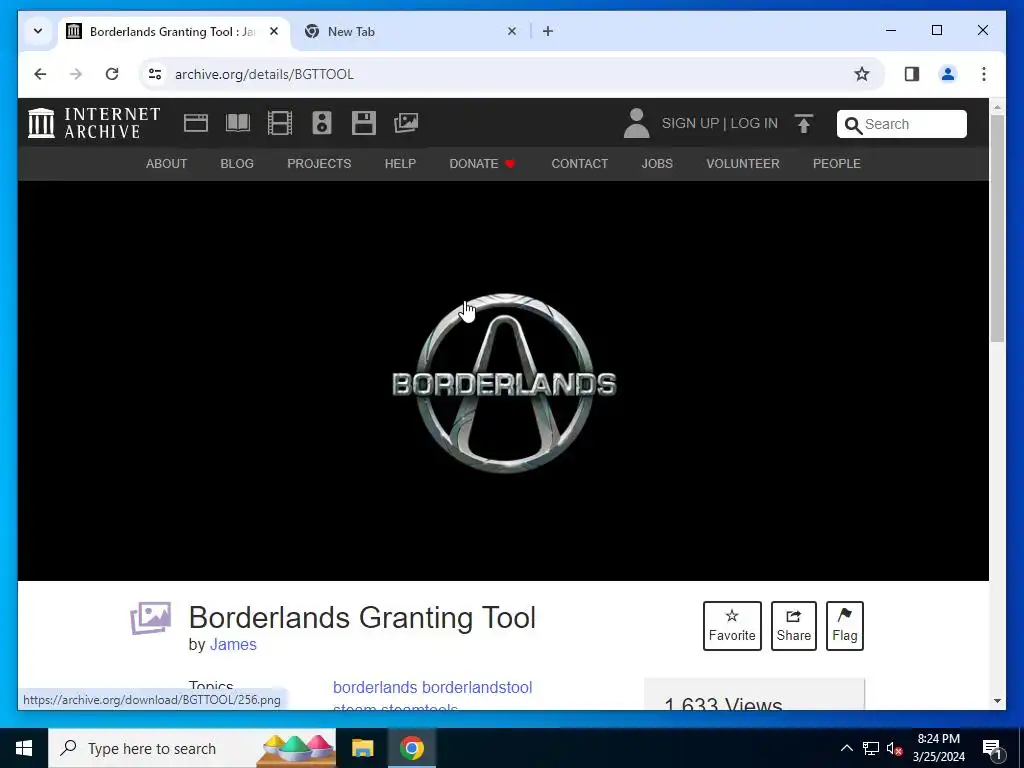Open the DONATE menu item
This screenshot has height=768, width=1024.
482,164
